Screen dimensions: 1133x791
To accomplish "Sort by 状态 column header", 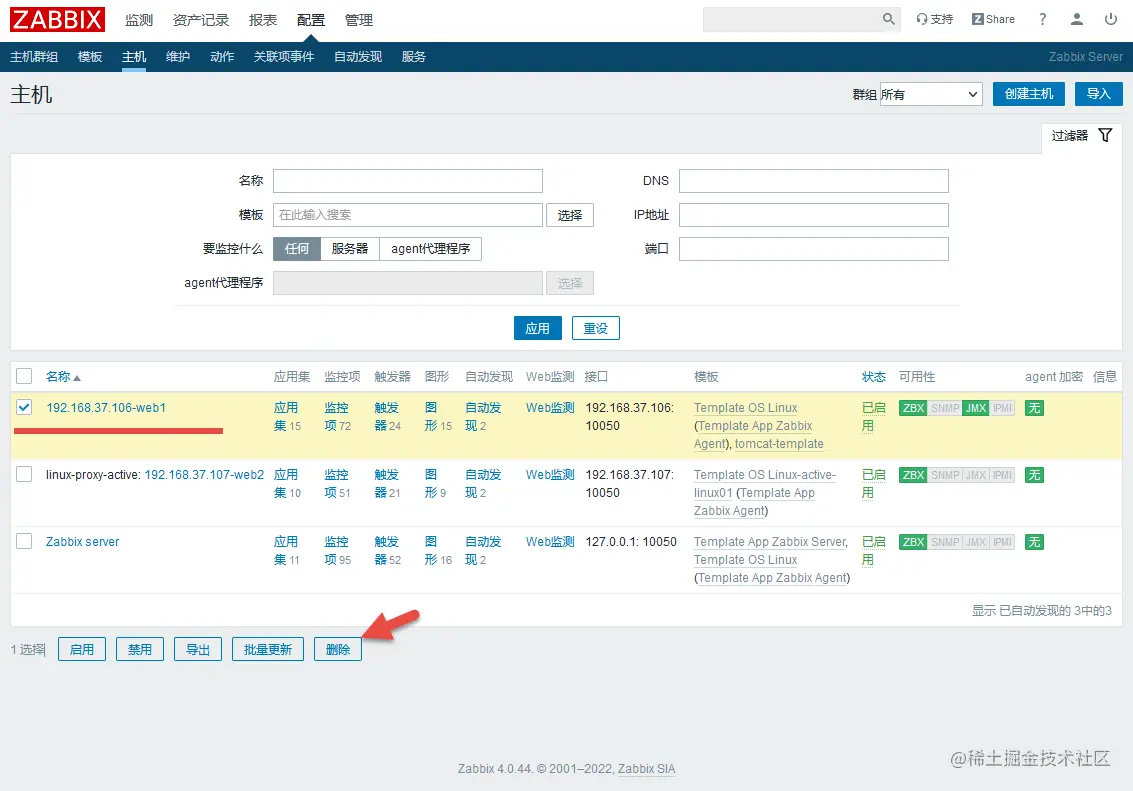I will [x=874, y=376].
